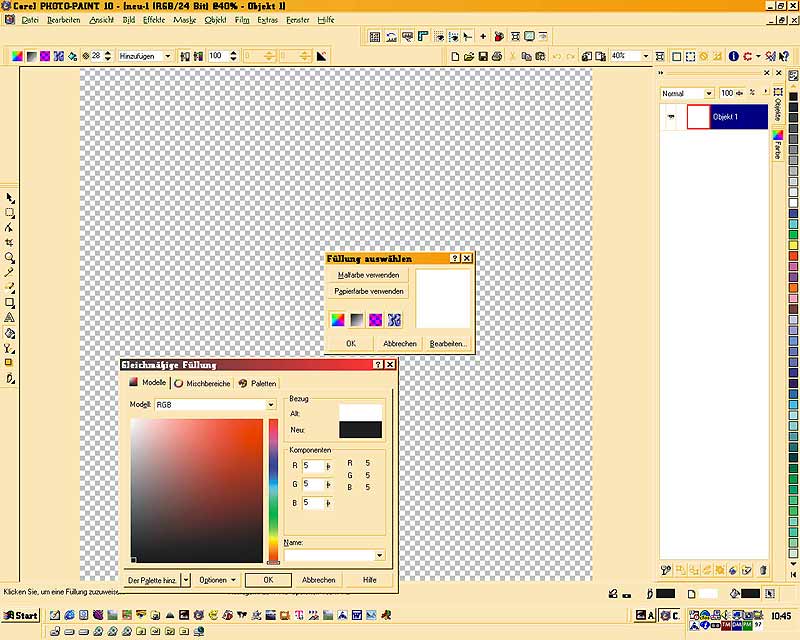The width and height of the screenshot is (800, 640).
Task: Select the Crop tool in toolbox
Action: [x=10, y=242]
